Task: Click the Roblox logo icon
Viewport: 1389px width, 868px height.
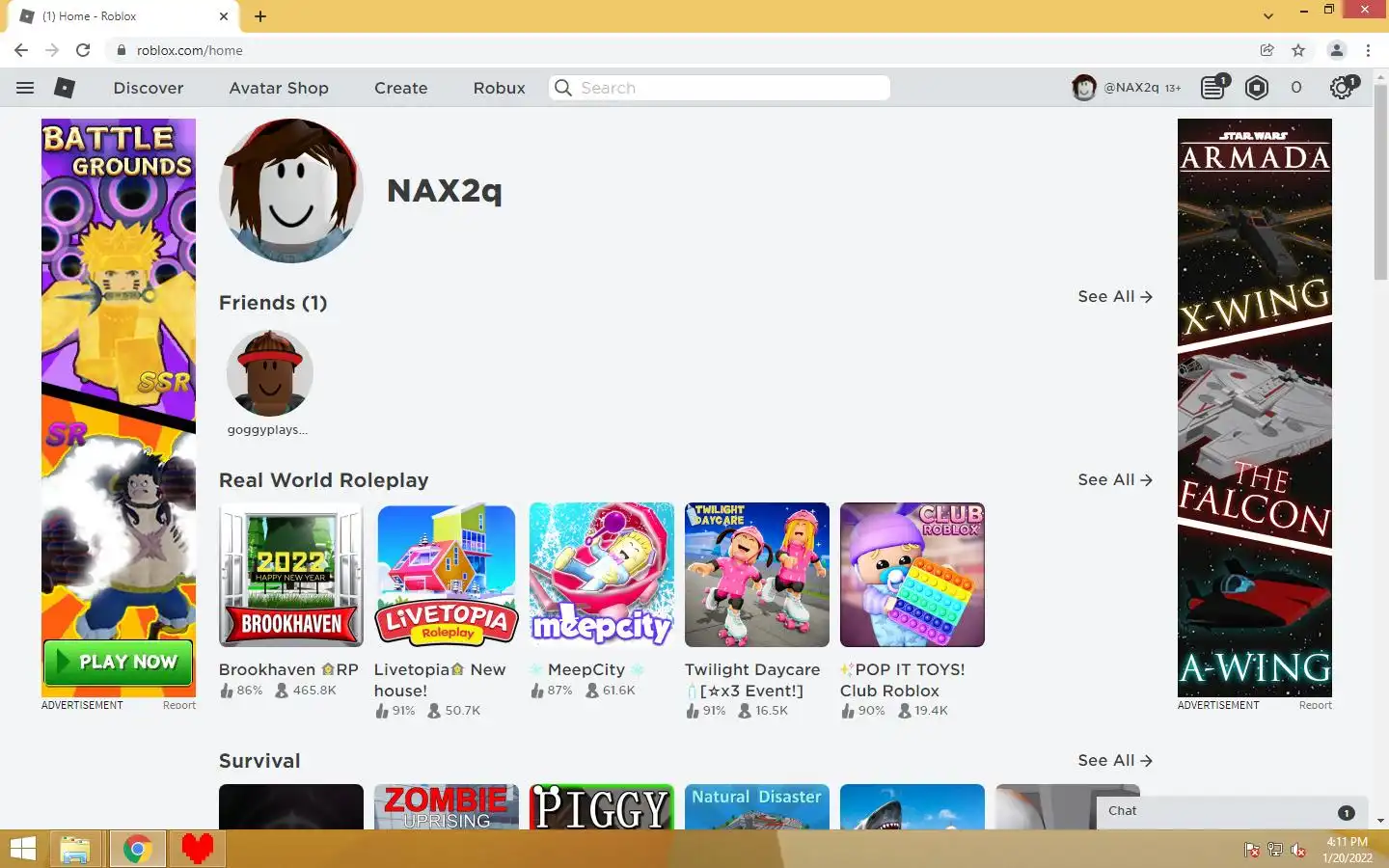Action: [x=65, y=88]
